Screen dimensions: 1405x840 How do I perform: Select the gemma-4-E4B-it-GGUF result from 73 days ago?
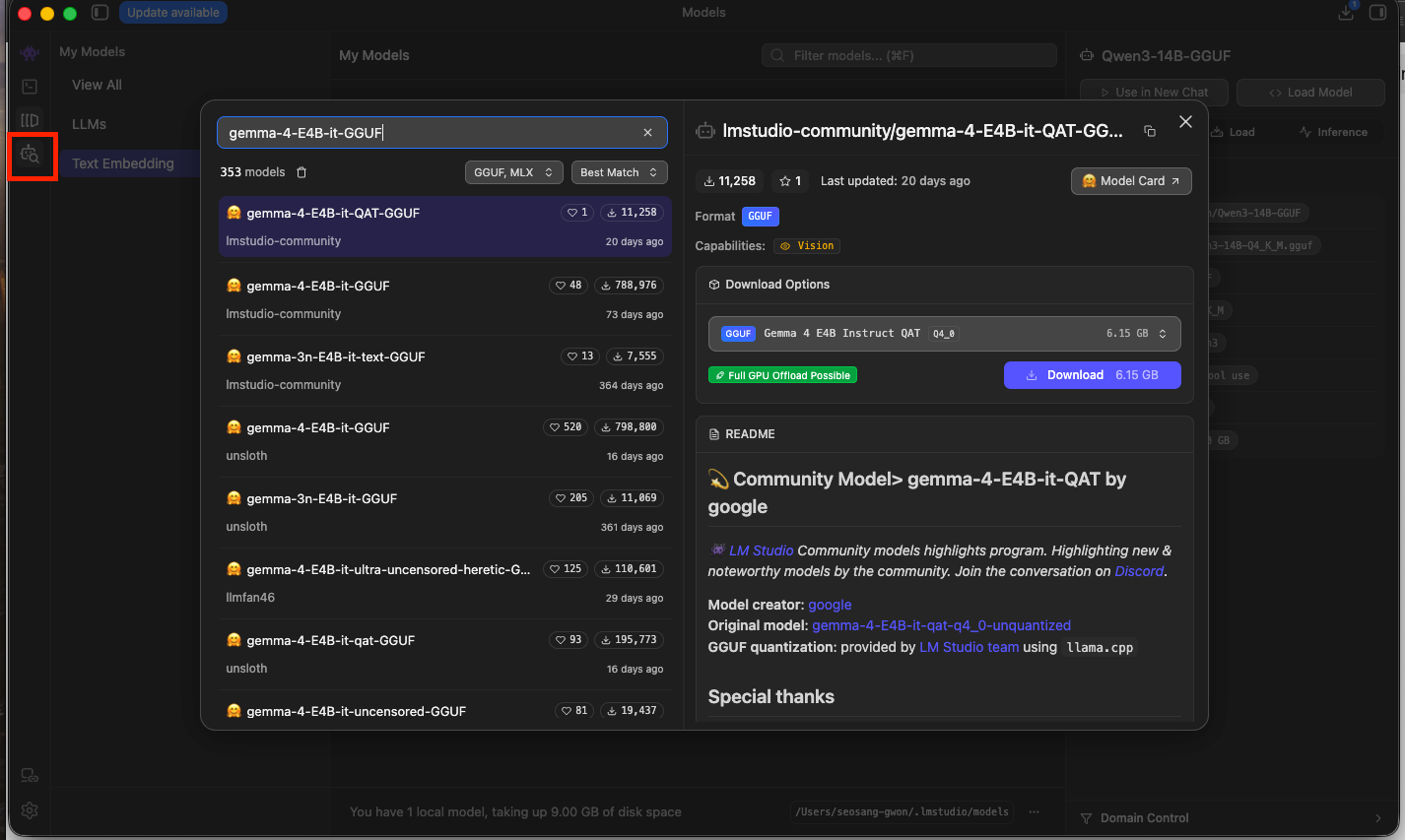[444, 299]
